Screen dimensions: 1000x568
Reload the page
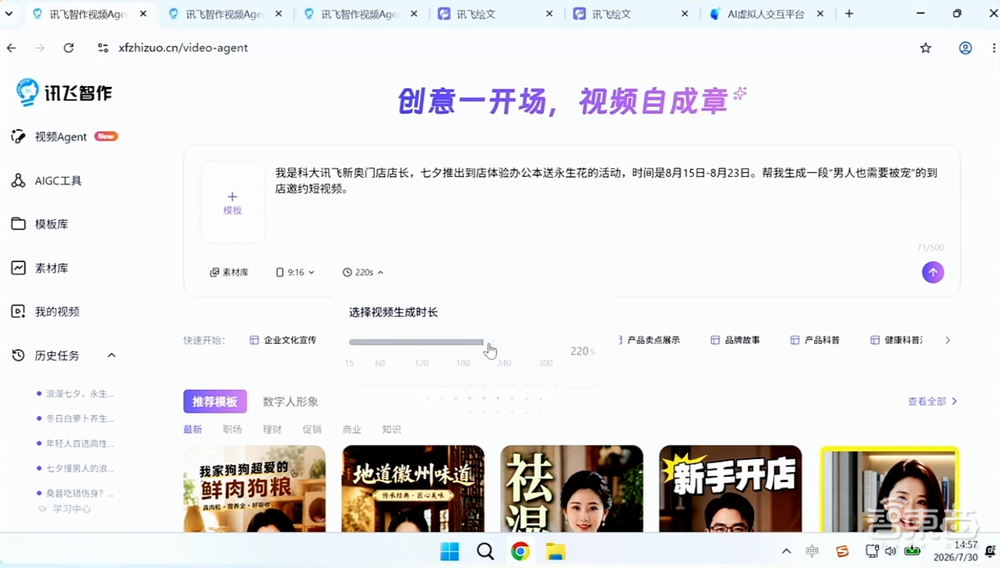coord(68,48)
